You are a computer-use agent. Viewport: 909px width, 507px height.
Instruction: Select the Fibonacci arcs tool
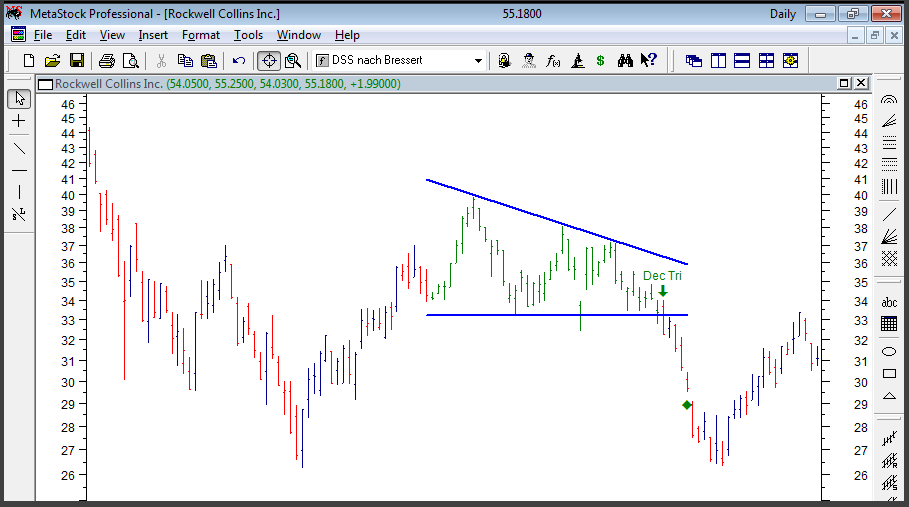tap(889, 100)
